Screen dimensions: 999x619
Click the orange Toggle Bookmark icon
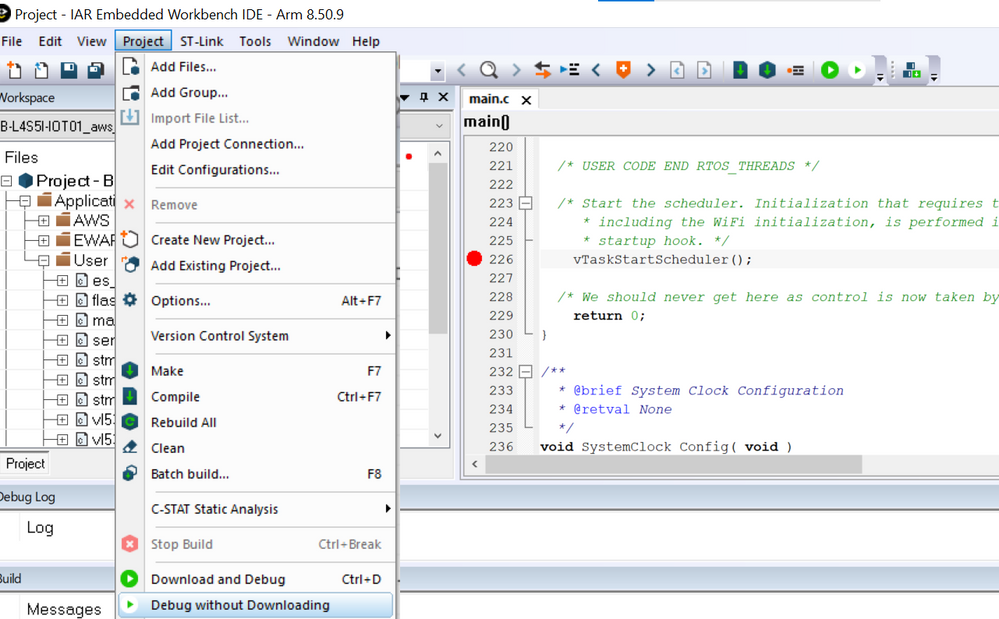[623, 69]
